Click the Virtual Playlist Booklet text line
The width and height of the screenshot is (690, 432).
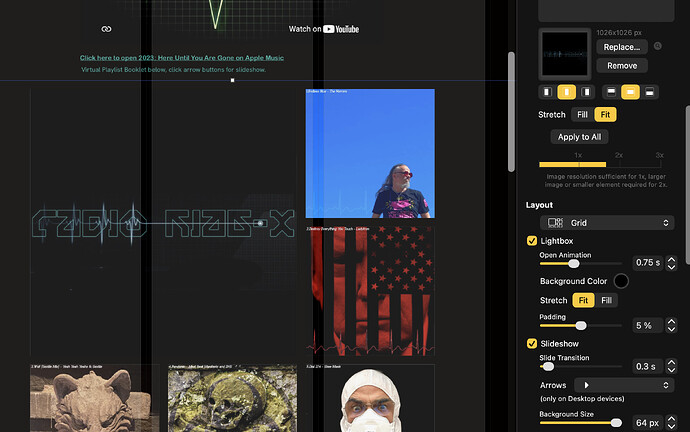(x=173, y=70)
